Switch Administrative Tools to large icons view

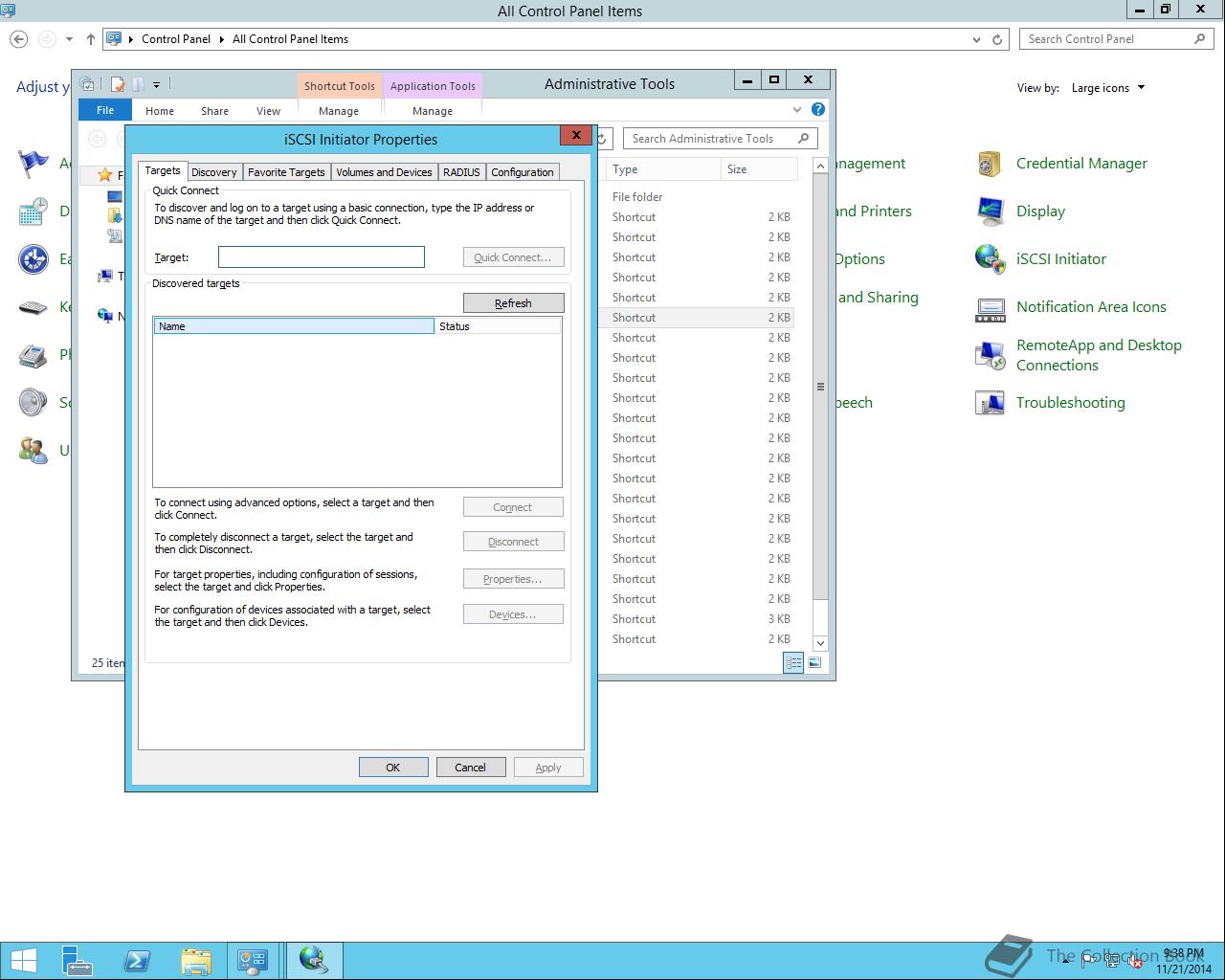(814, 662)
